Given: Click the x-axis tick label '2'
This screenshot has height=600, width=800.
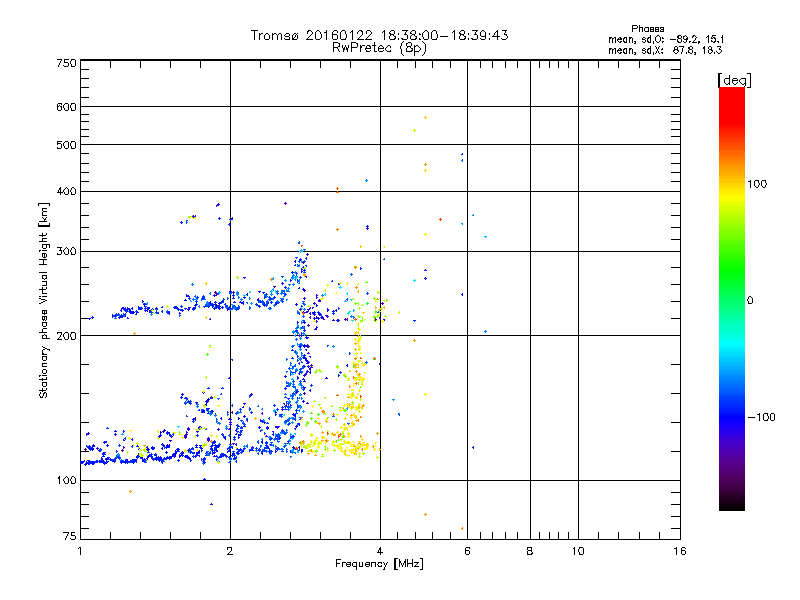Looking at the screenshot, I should click(230, 551).
